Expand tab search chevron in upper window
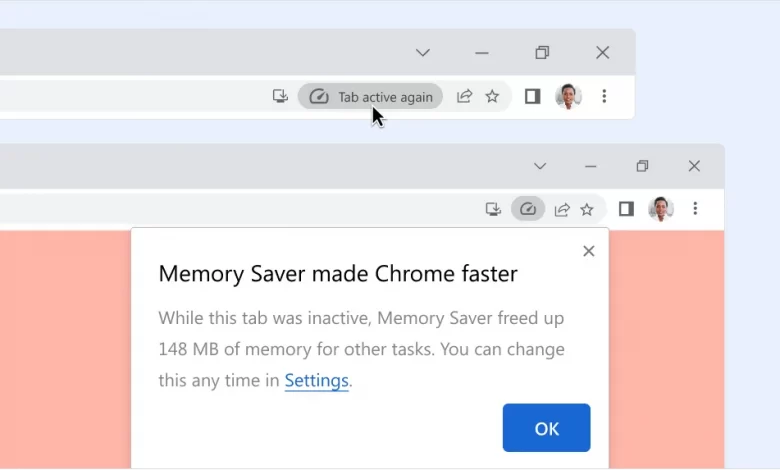 423,53
